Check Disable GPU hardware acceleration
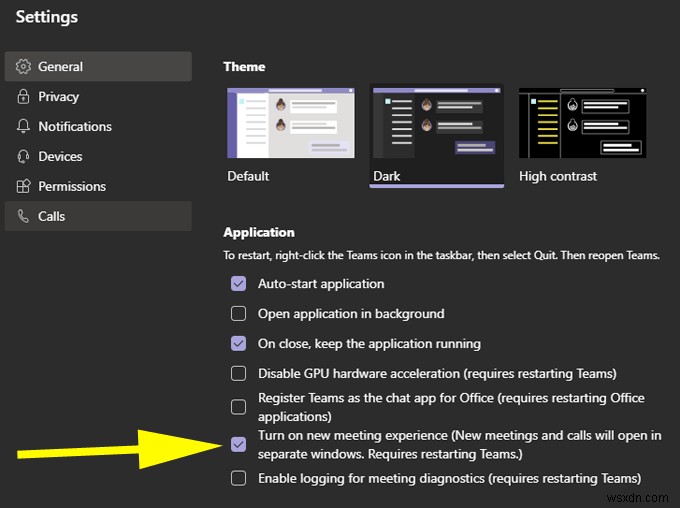This screenshot has width=680, height=508. pyautogui.click(x=239, y=374)
